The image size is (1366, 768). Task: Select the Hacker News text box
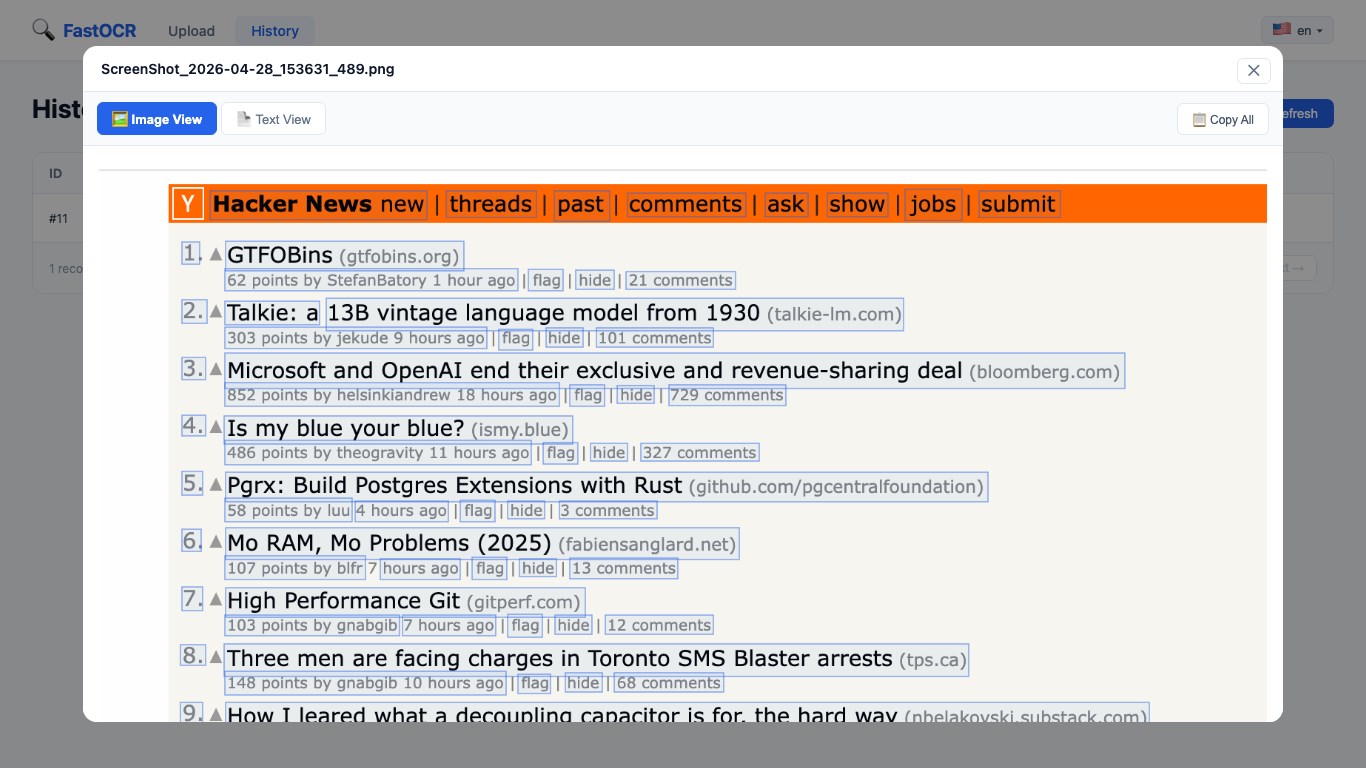(319, 204)
